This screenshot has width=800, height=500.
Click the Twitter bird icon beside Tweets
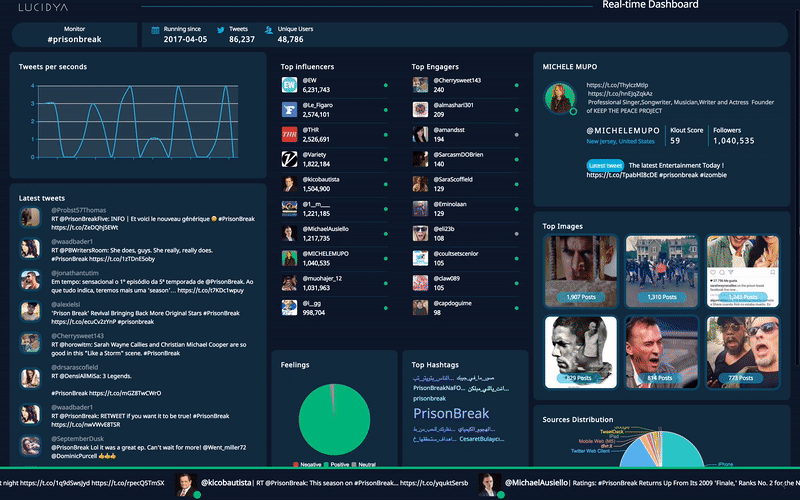(x=220, y=30)
